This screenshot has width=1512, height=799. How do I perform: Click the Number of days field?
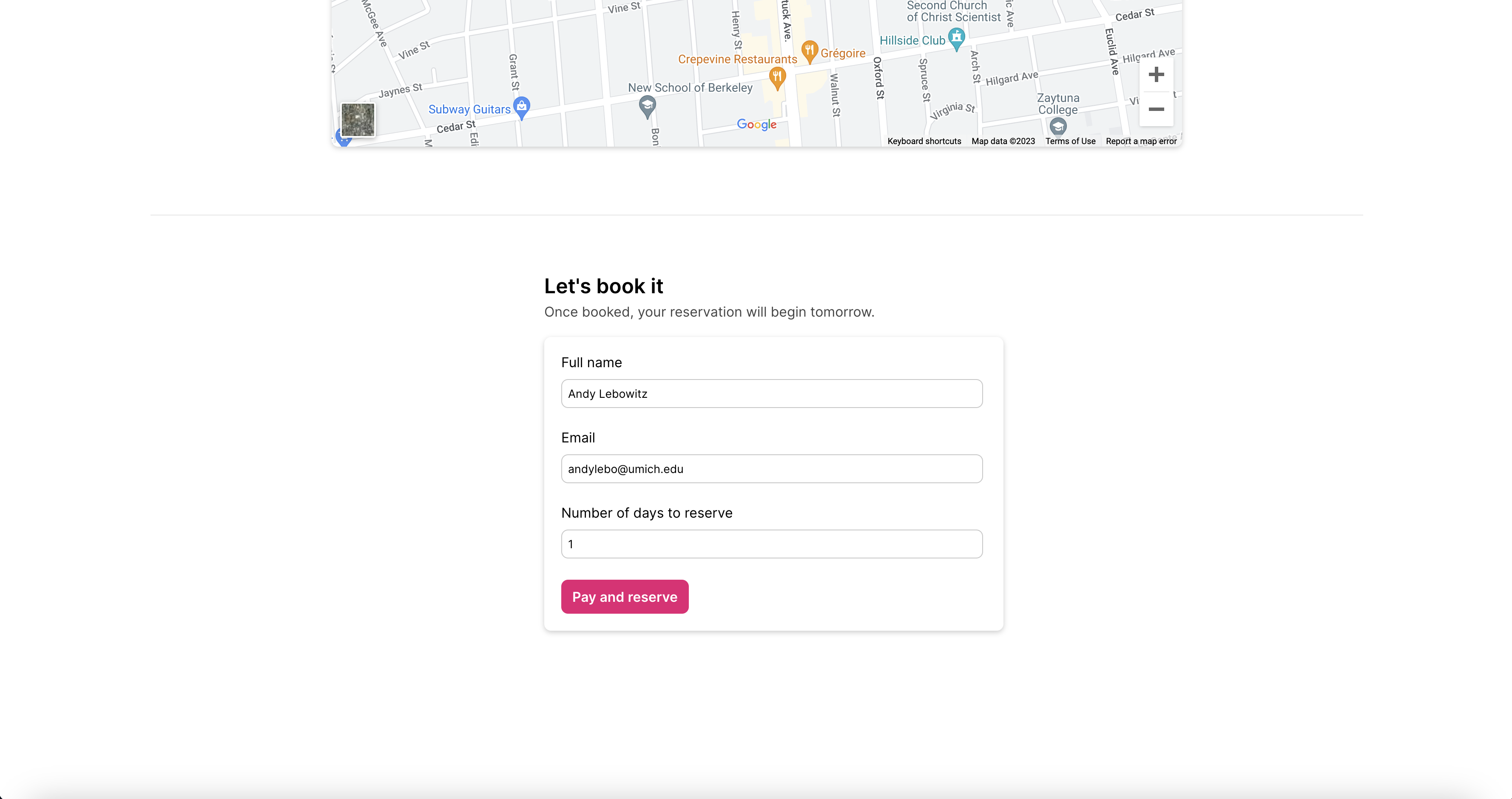[x=771, y=544]
